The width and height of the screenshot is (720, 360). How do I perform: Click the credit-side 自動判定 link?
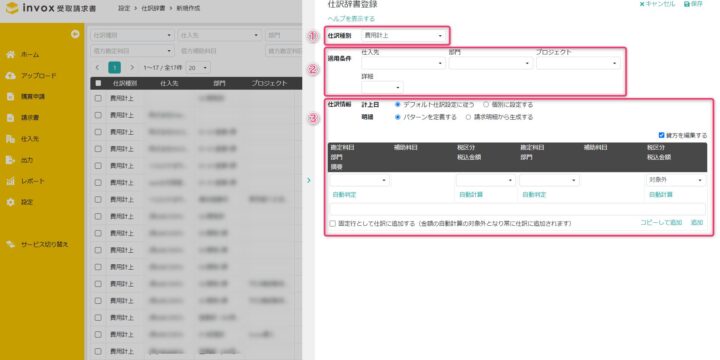pos(534,195)
